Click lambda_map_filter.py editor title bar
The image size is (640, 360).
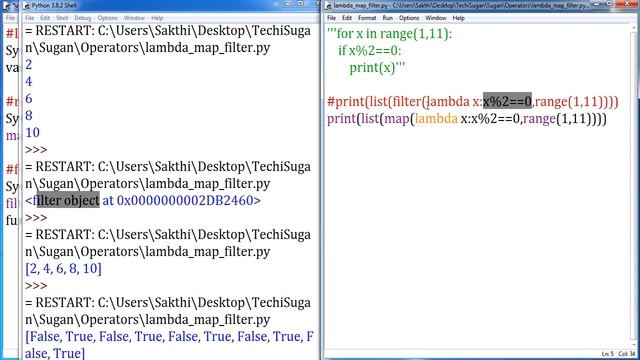tap(481, 6)
